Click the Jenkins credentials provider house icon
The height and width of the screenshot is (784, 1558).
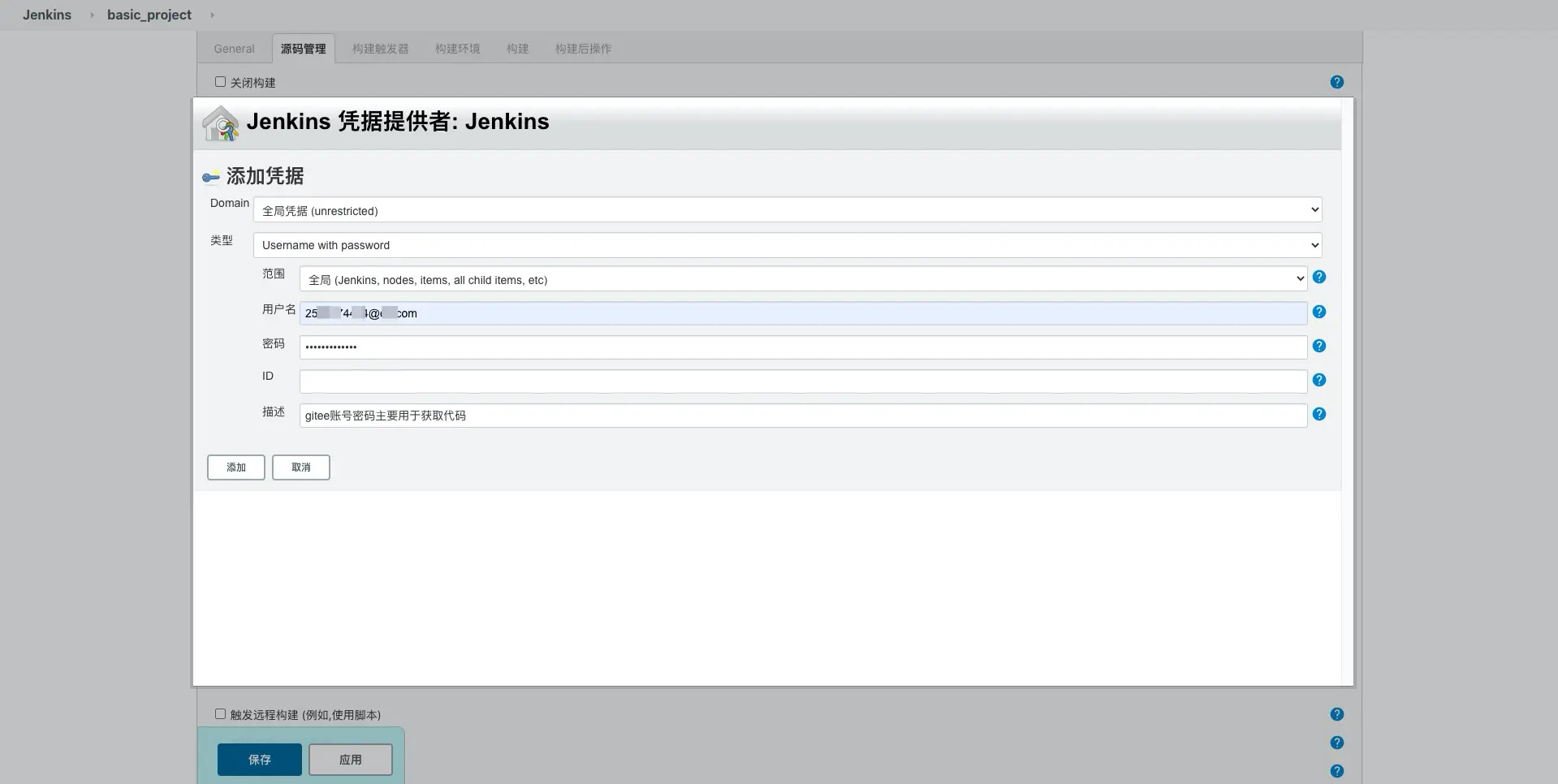click(x=220, y=123)
